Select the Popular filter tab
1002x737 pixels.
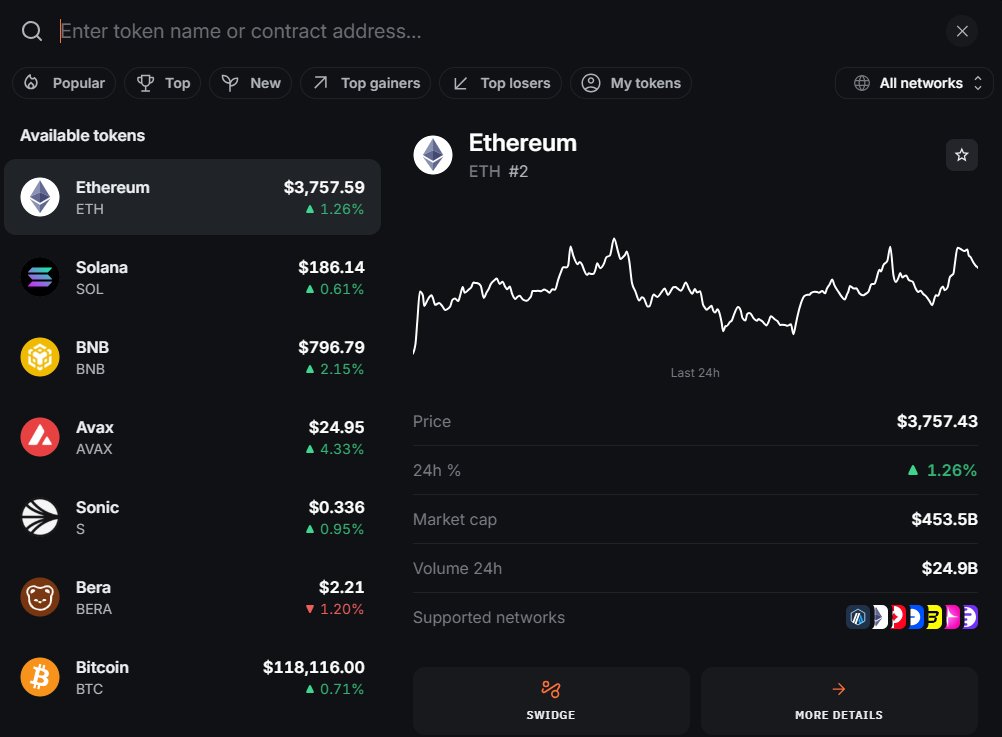pyautogui.click(x=64, y=83)
